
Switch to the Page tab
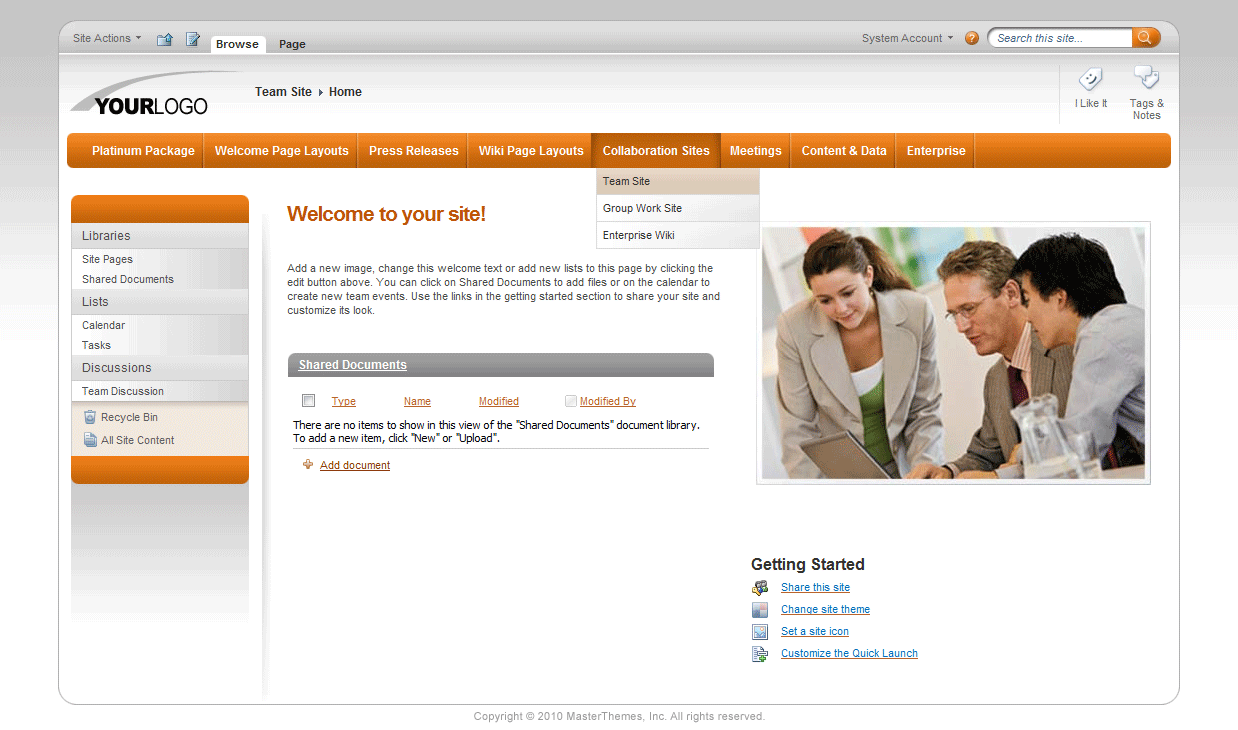[x=292, y=44]
